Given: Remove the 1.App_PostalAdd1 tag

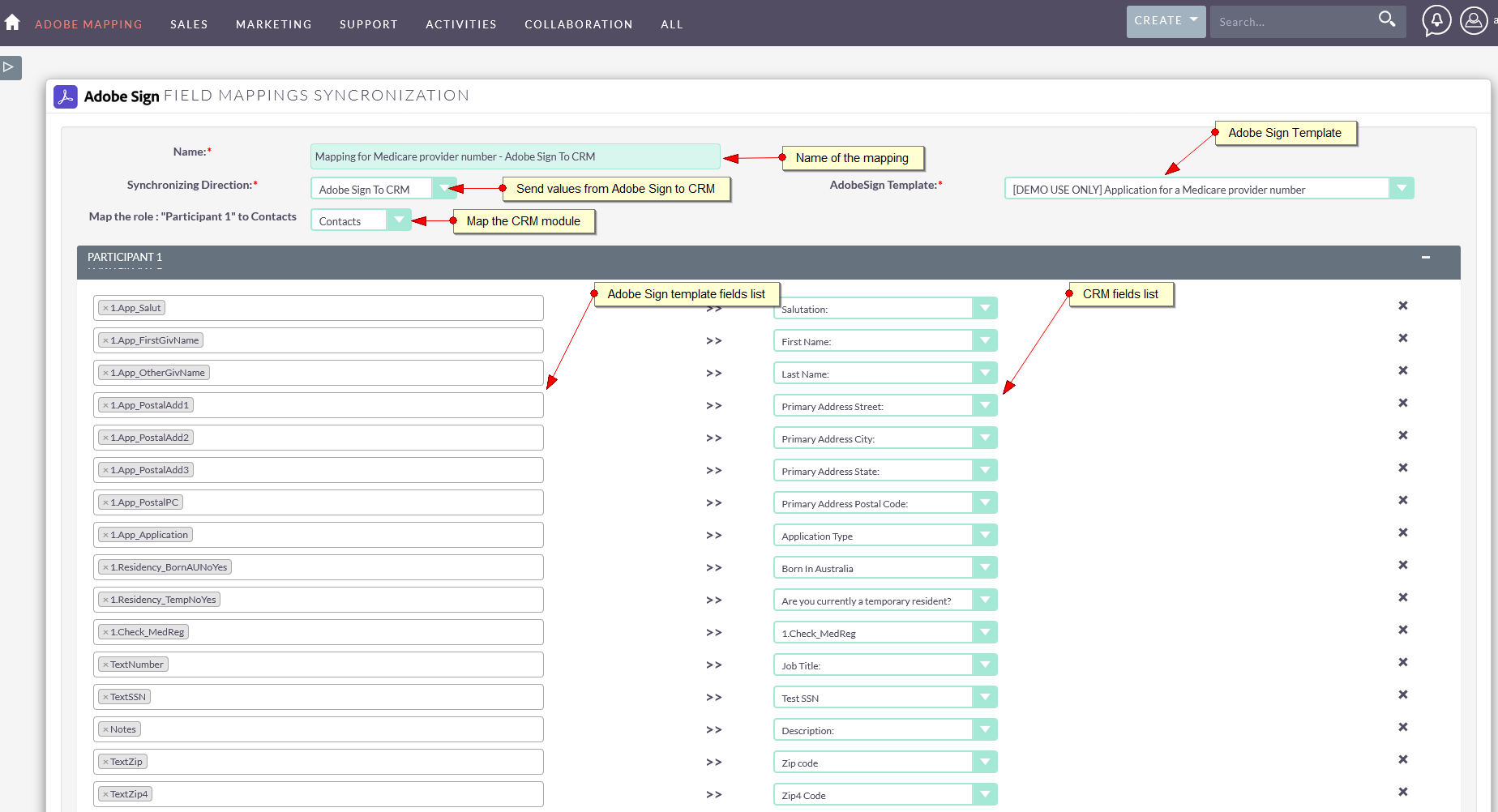Looking at the screenshot, I should point(105,405).
